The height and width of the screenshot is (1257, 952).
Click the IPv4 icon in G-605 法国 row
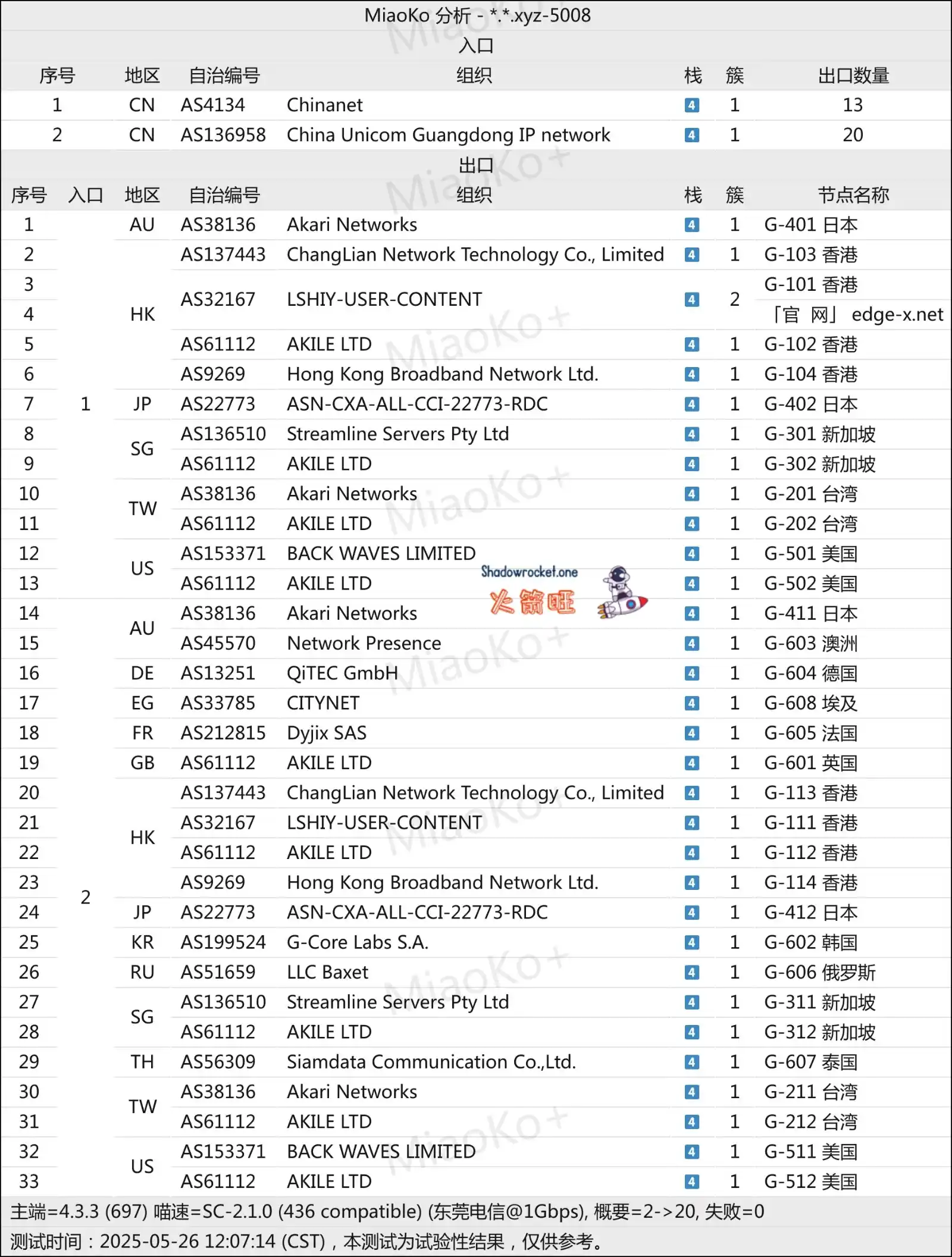tap(691, 733)
